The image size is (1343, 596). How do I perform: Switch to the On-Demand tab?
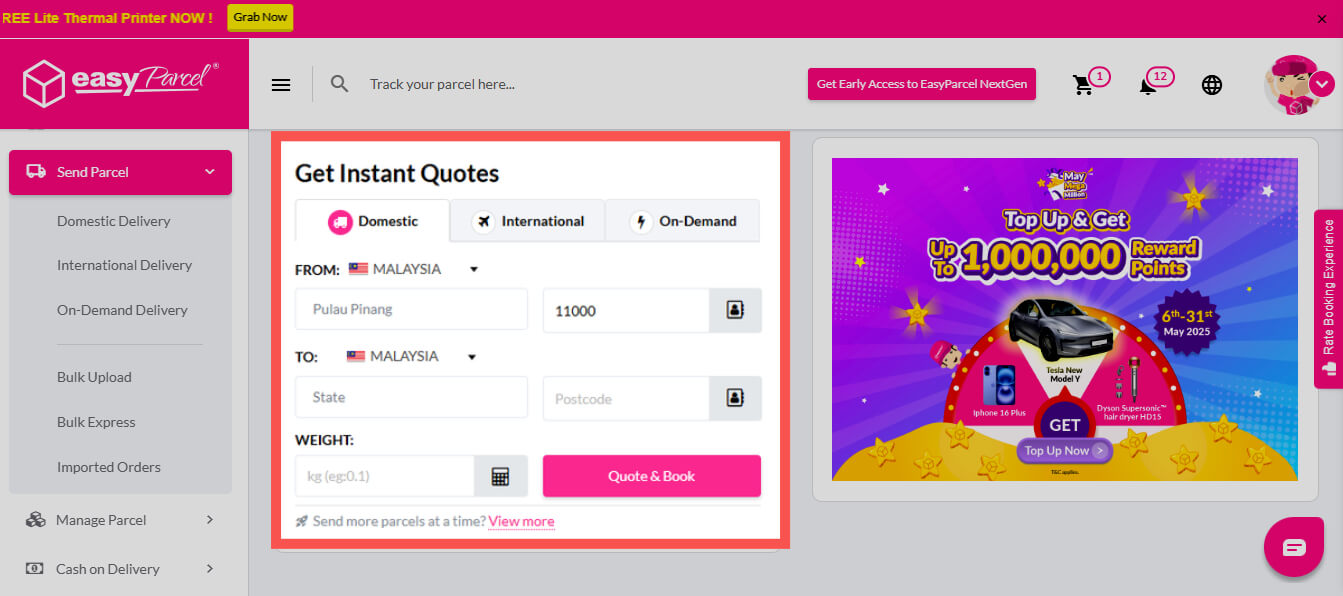click(x=683, y=221)
